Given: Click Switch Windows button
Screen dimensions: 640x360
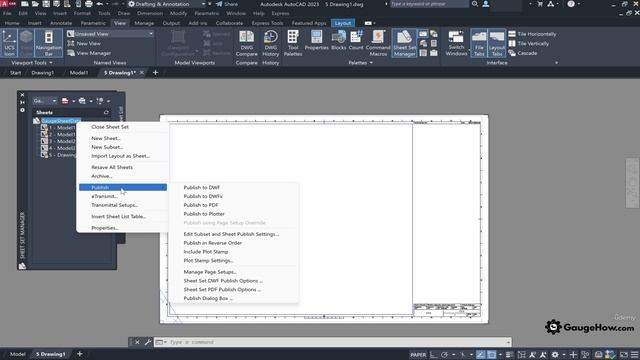Looking at the screenshot, I should (x=456, y=43).
